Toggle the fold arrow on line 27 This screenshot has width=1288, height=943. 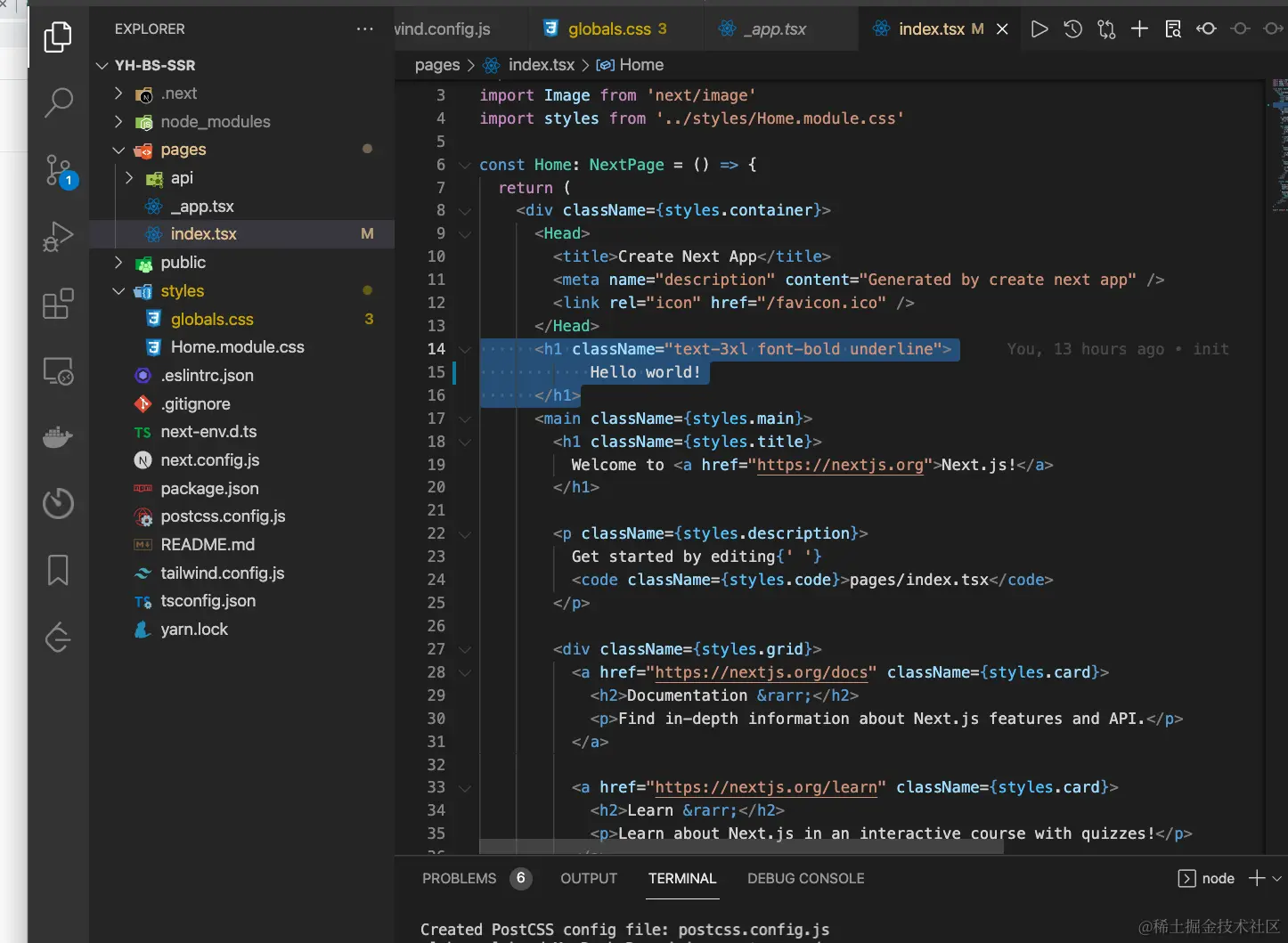(x=465, y=650)
